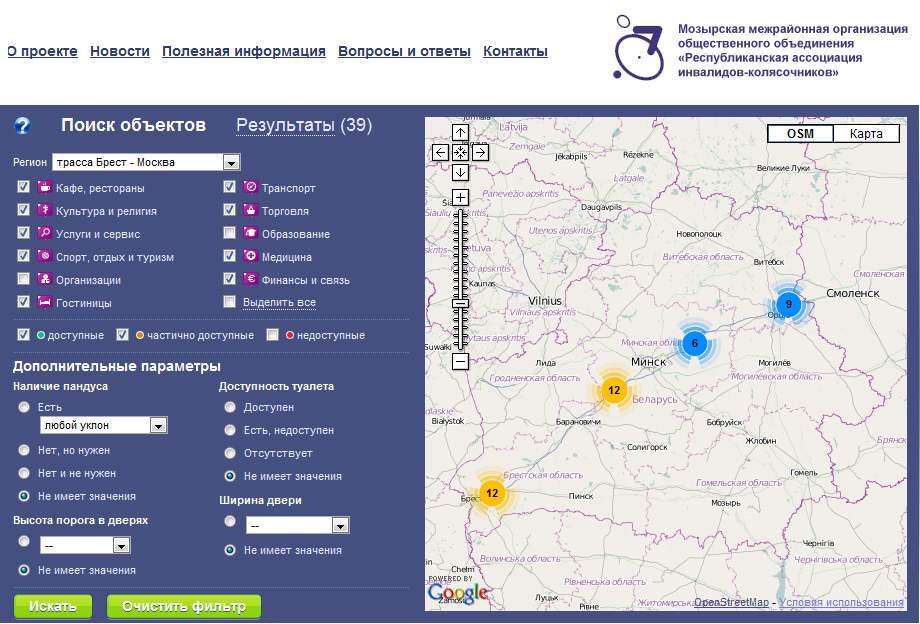The image size is (920, 624).
Task: Switch map layer to OSM
Action: coord(800,133)
